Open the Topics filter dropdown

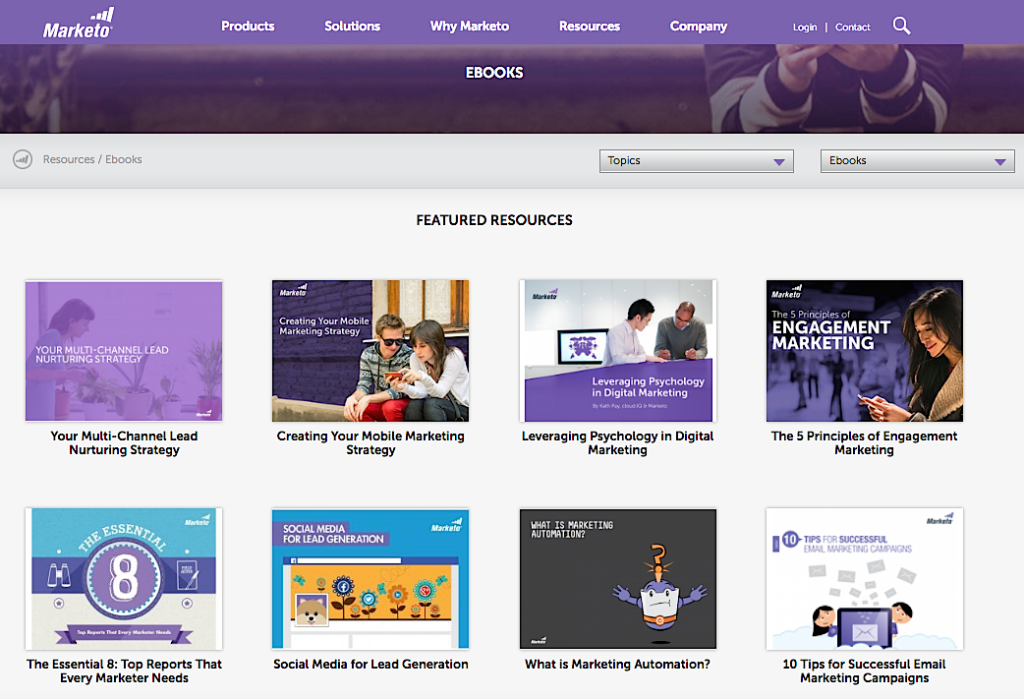(x=695, y=160)
